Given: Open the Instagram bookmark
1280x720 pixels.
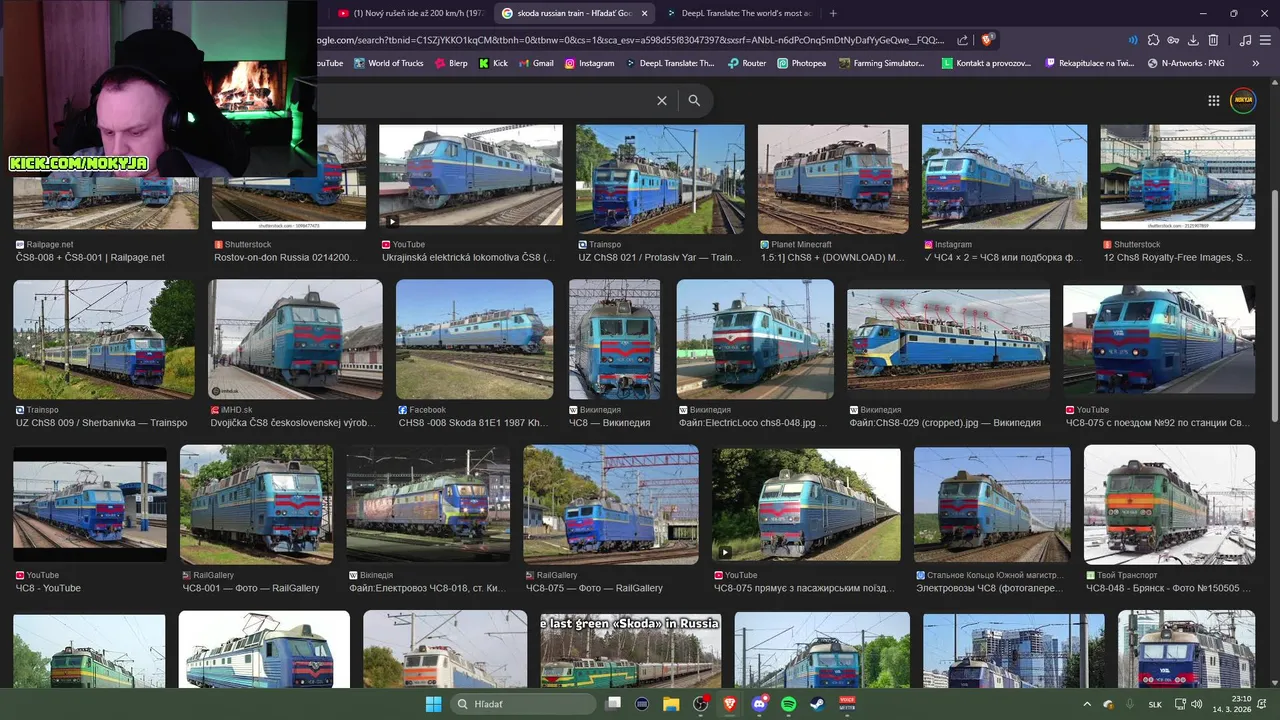Looking at the screenshot, I should 589,63.
